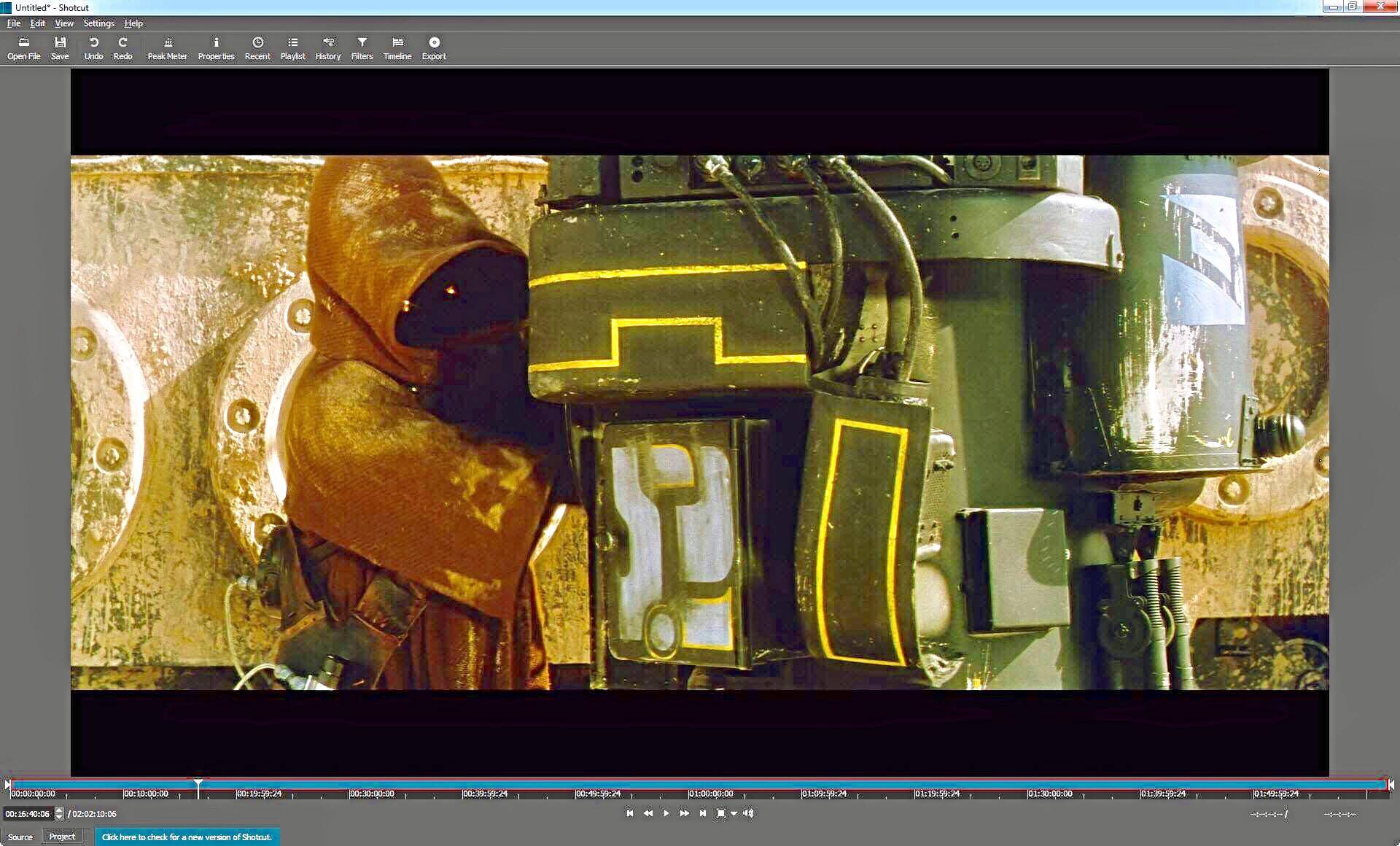Click the video preview frame

[699, 422]
